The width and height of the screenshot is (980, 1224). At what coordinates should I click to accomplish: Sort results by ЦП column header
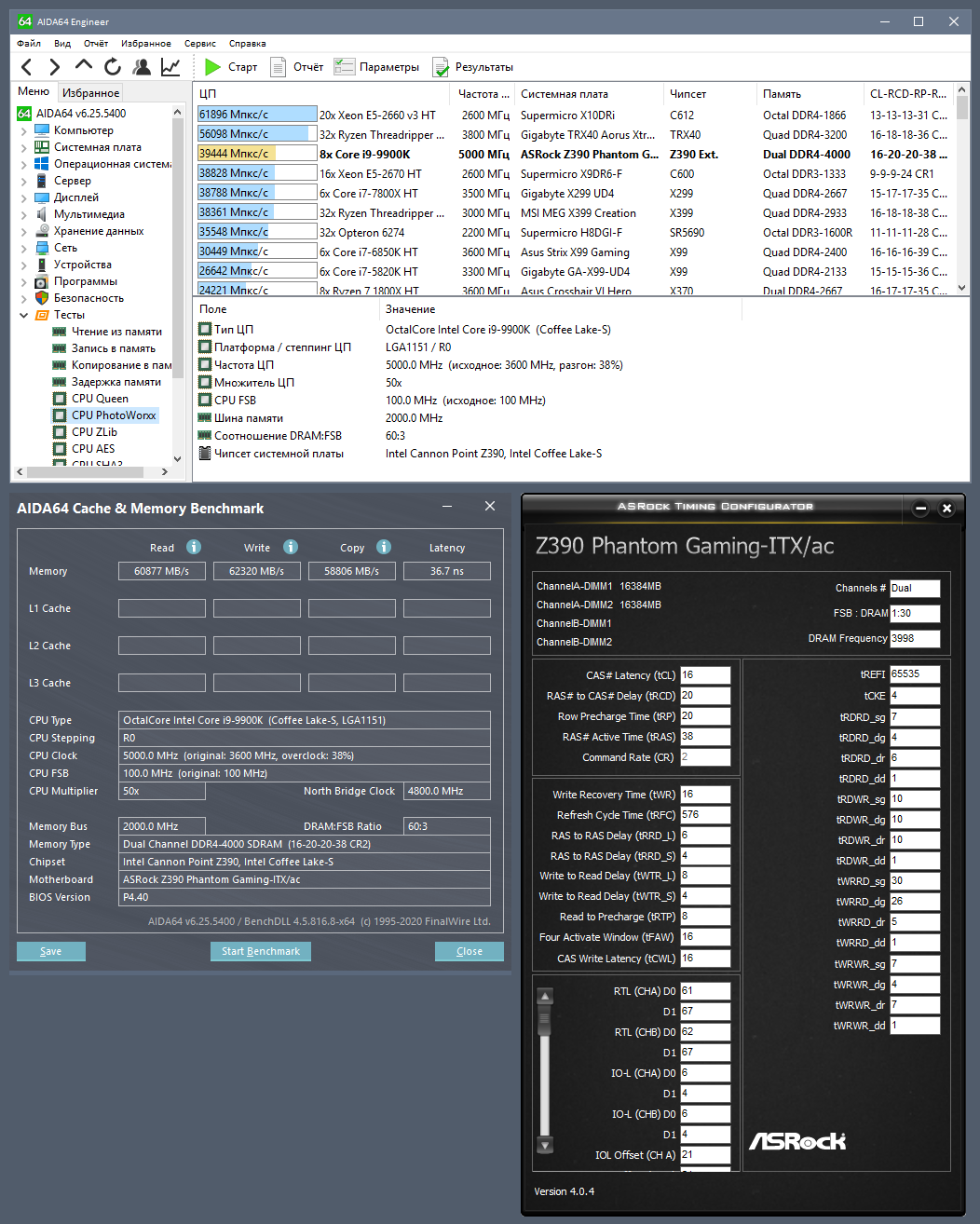pos(323,93)
